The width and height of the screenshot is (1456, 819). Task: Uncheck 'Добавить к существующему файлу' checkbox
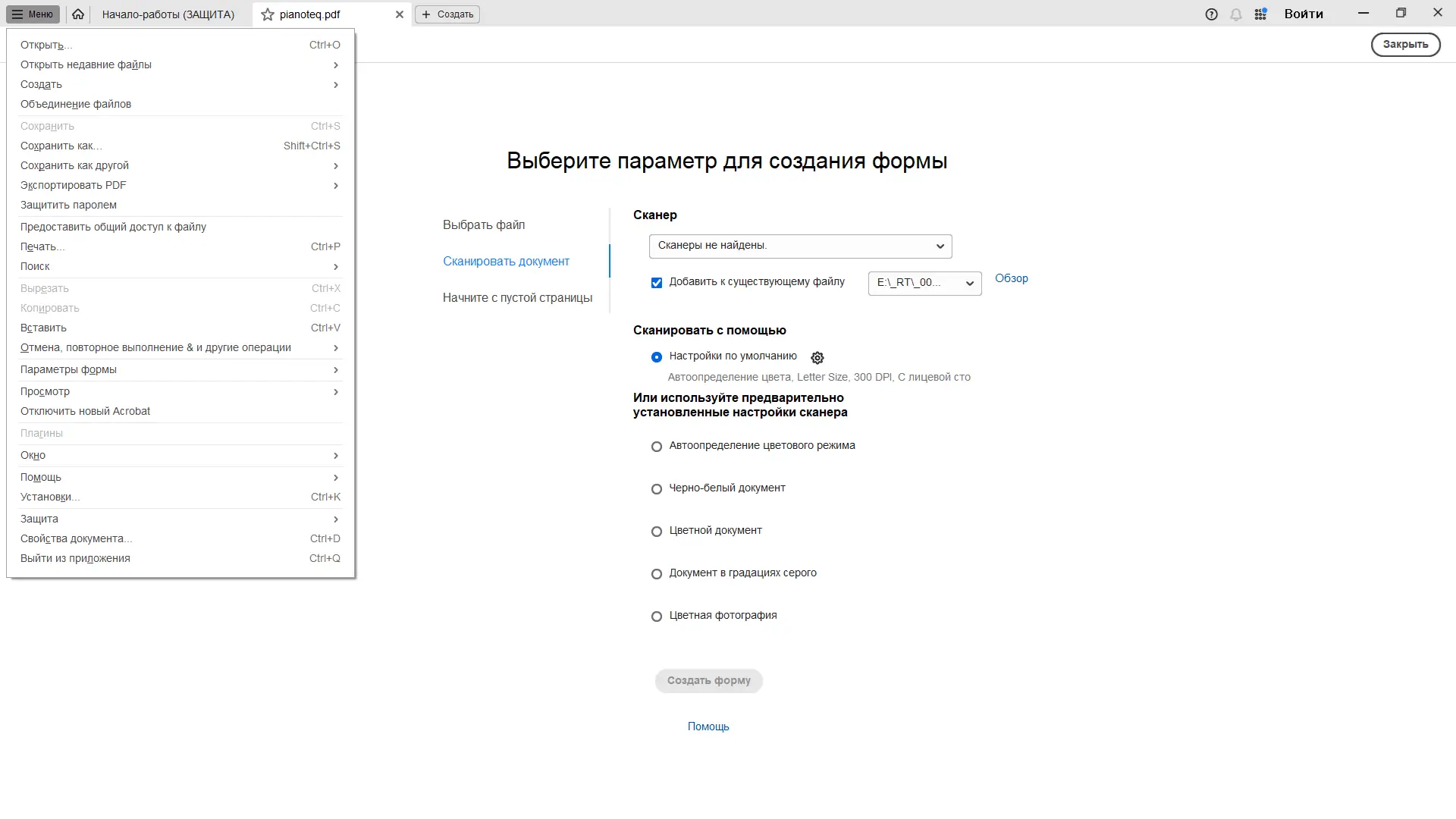657,283
